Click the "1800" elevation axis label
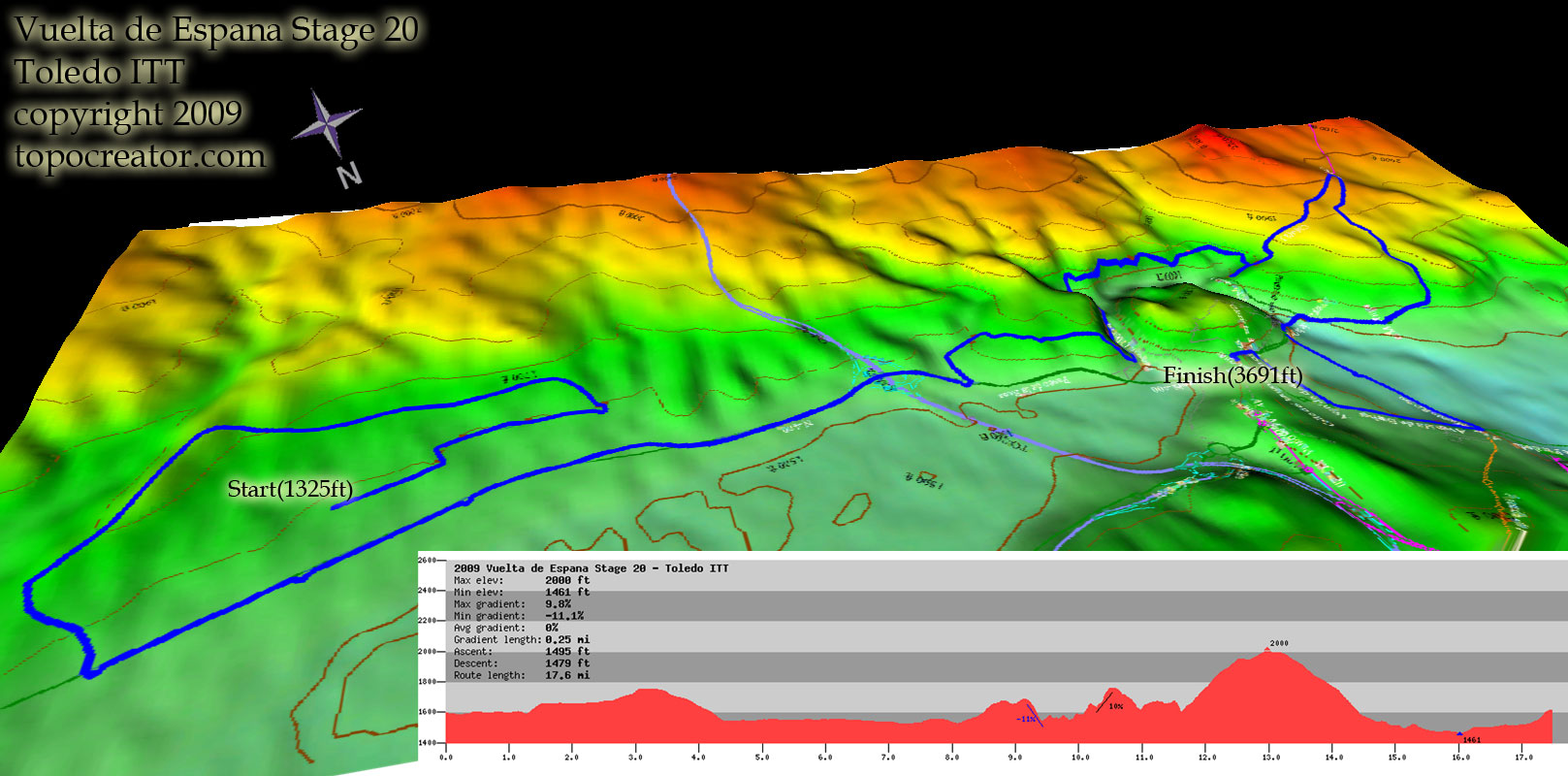This screenshot has width=1568, height=776. (427, 681)
